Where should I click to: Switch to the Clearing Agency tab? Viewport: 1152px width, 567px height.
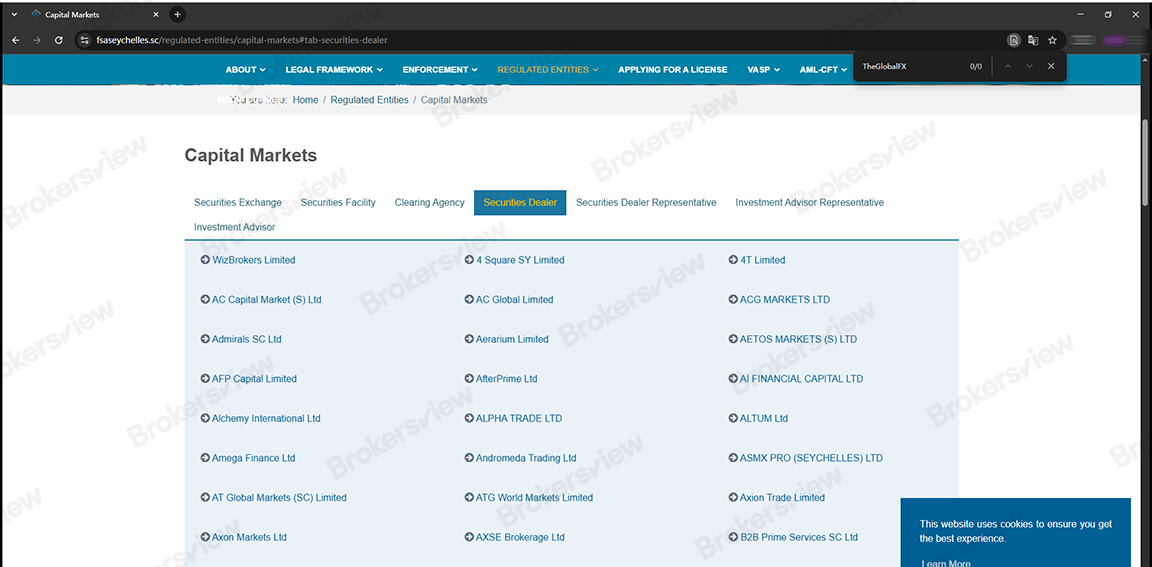click(x=430, y=202)
